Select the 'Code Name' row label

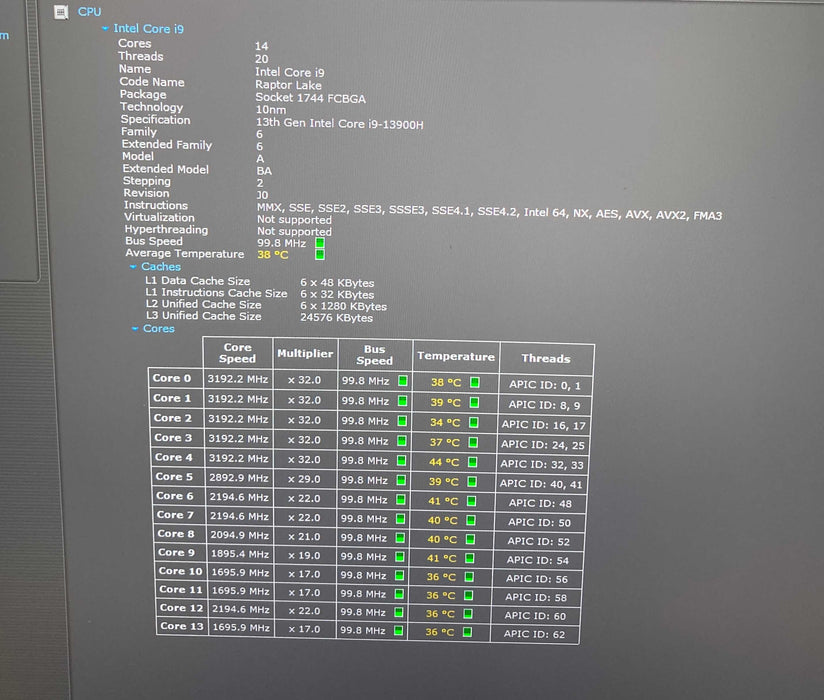(152, 82)
